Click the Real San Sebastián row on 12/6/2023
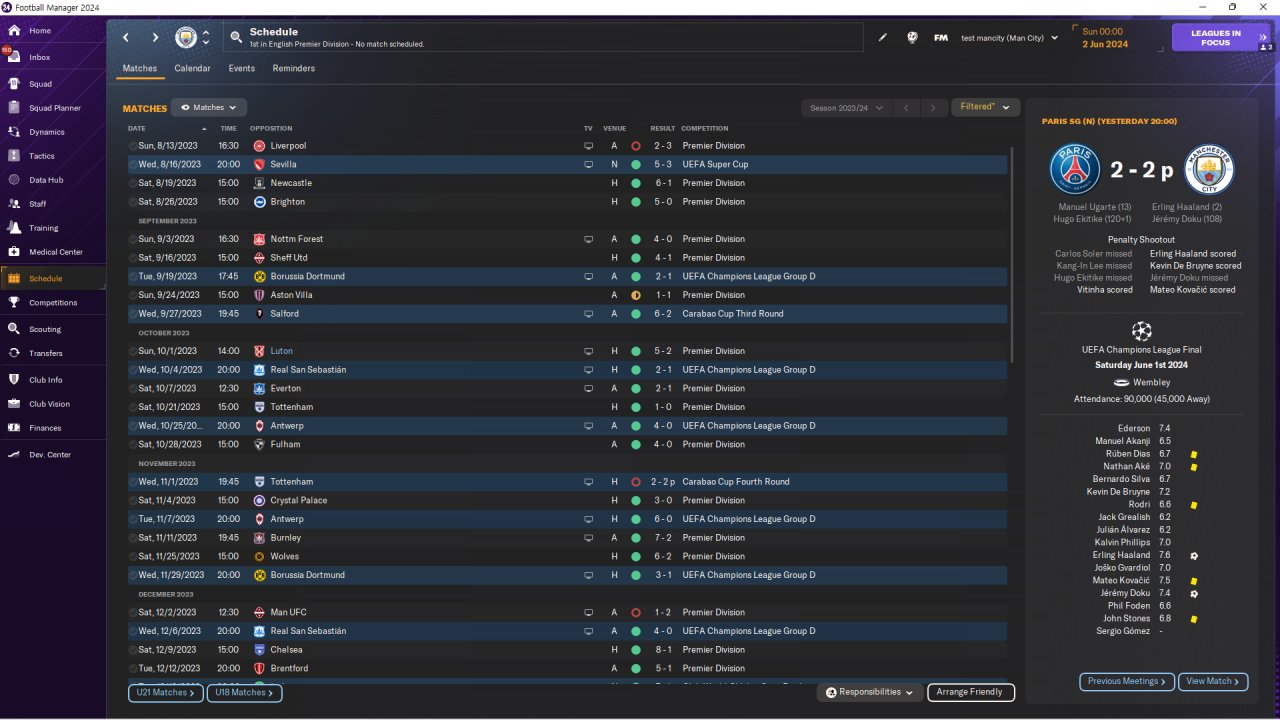This screenshot has height=720, width=1280. click(x=567, y=631)
